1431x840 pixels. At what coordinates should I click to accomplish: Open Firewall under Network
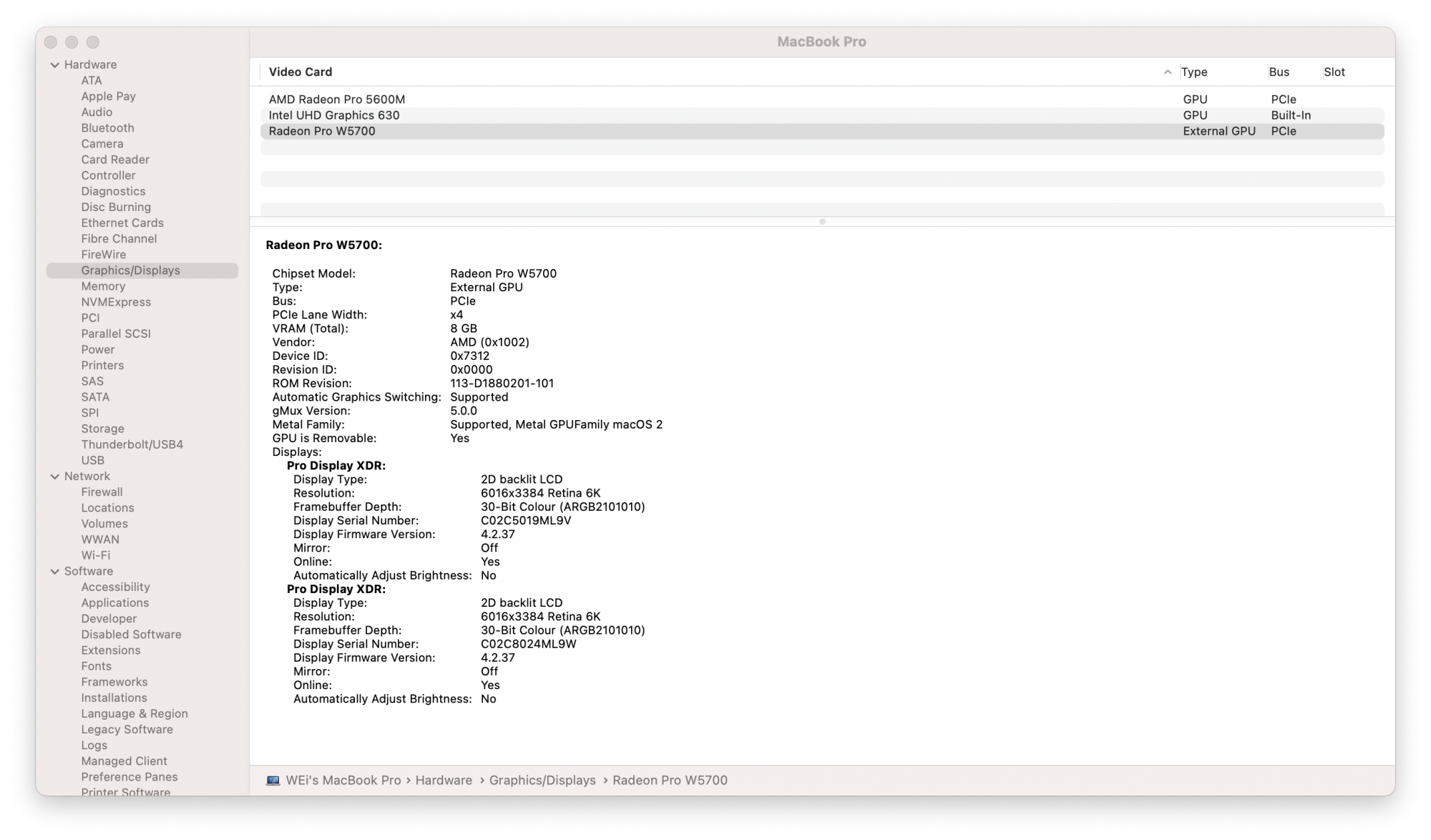coord(102,492)
